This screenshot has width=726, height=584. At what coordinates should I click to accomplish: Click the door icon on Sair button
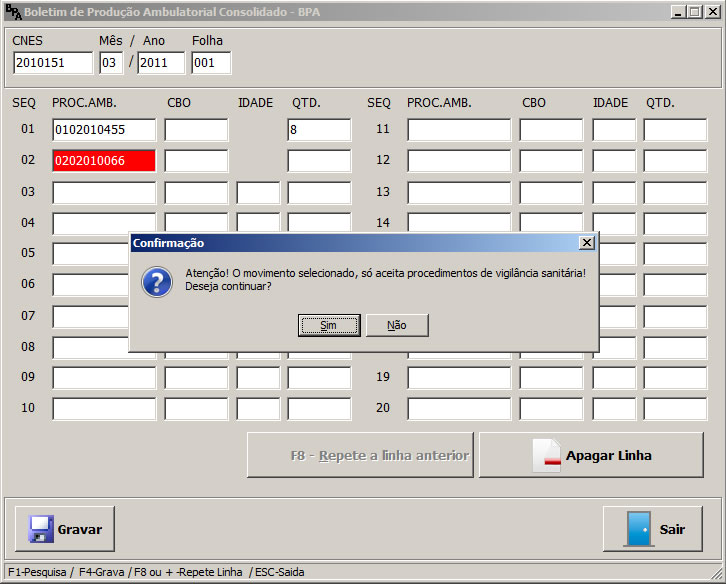pos(637,529)
